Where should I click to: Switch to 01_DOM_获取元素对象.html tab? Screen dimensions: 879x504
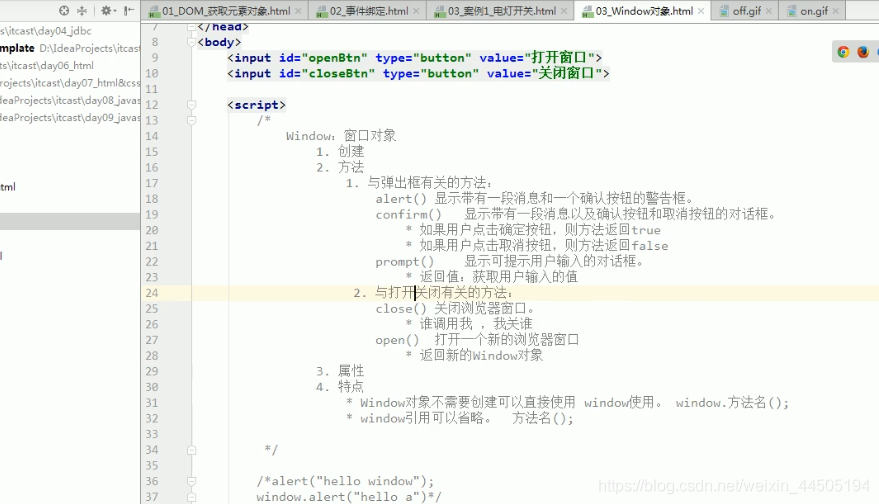coord(225,11)
